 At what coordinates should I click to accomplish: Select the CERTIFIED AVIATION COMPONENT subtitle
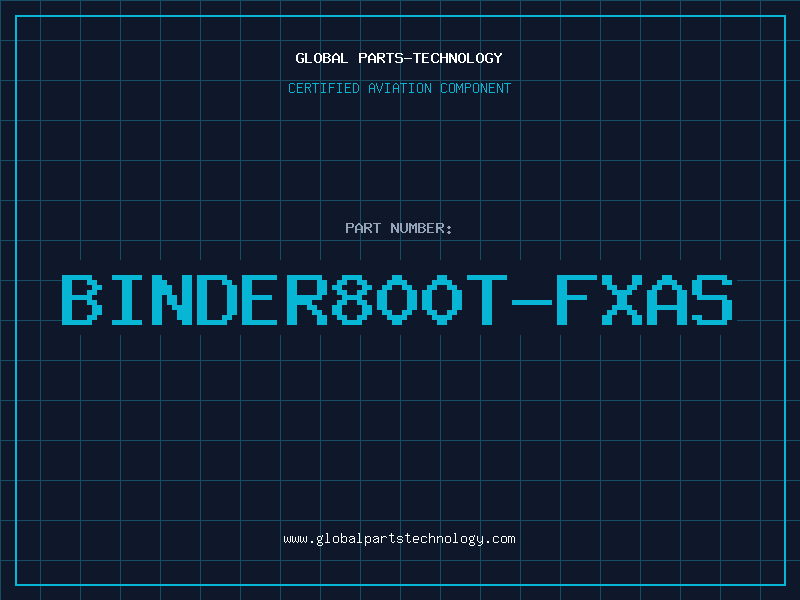click(399, 88)
